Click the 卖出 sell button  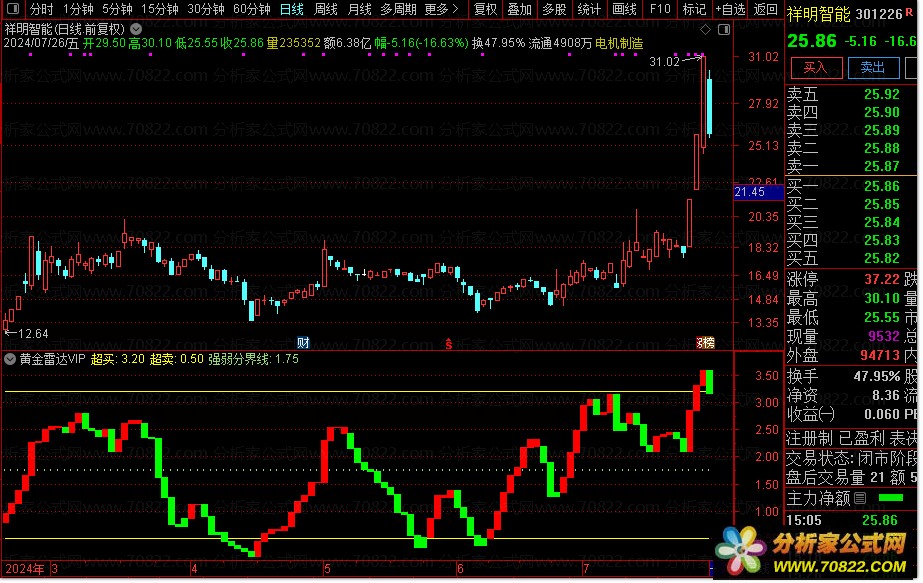(x=873, y=68)
